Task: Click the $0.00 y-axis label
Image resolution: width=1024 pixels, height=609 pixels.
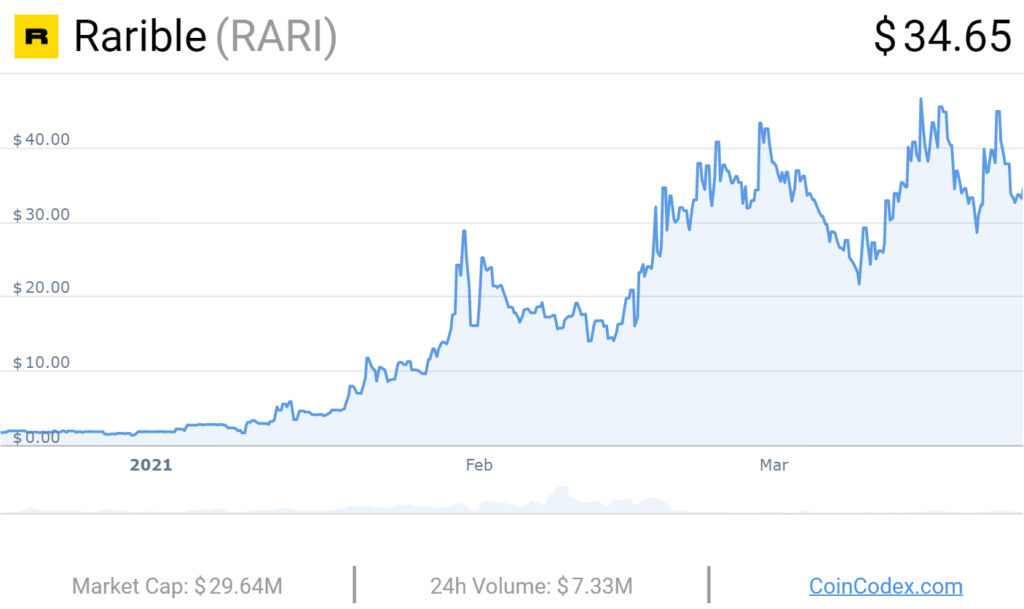Action: pyautogui.click(x=37, y=438)
